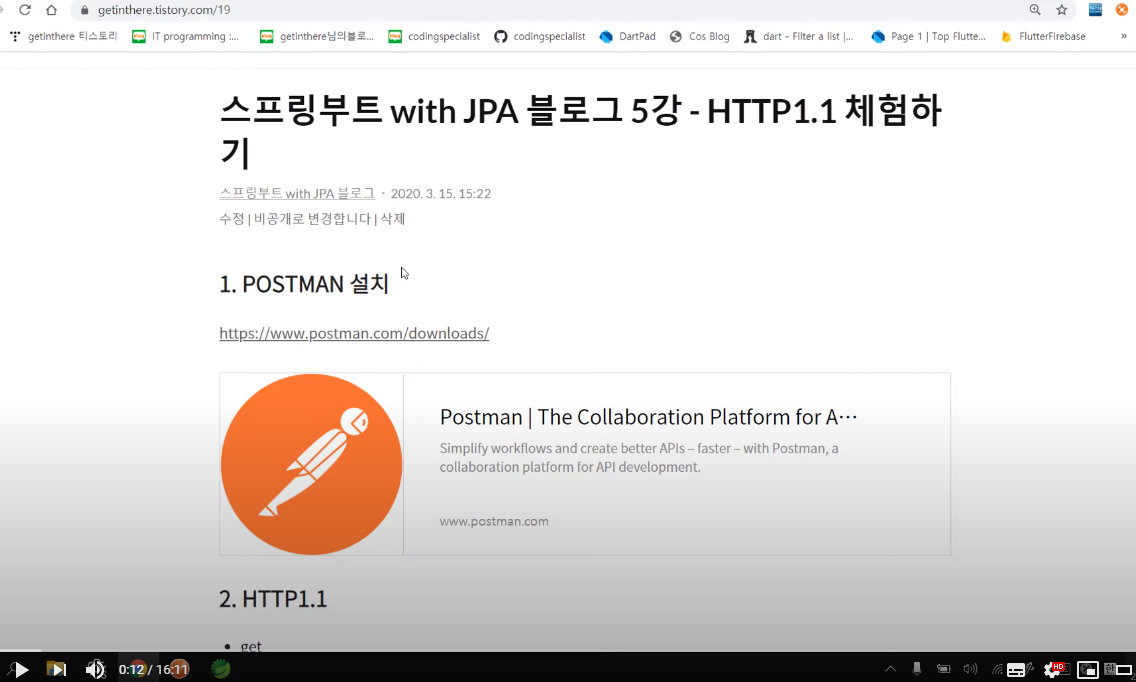The width and height of the screenshot is (1136, 682).
Task: Mute the video volume speaker icon
Action: (95, 669)
